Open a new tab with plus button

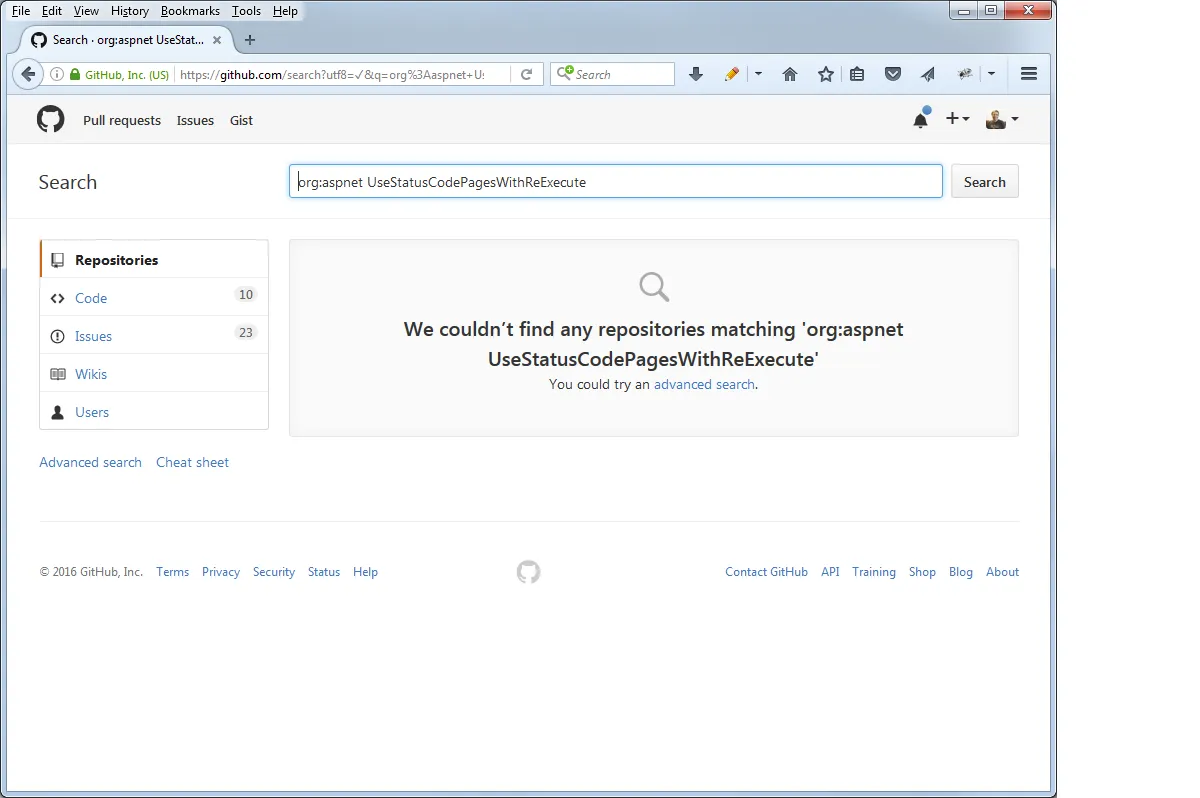[x=250, y=40]
